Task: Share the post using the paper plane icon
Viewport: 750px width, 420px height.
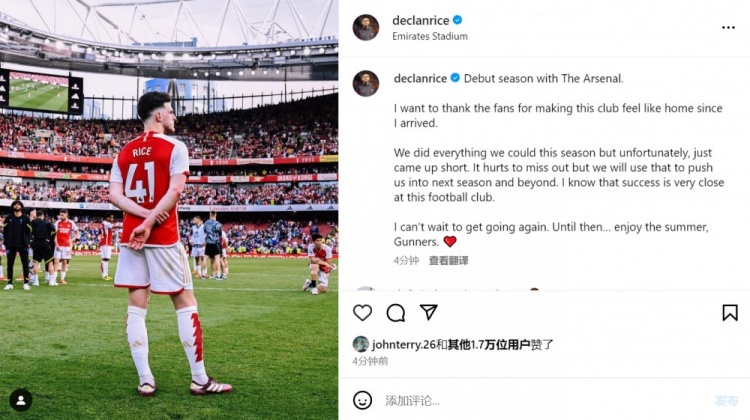Action: tap(429, 313)
